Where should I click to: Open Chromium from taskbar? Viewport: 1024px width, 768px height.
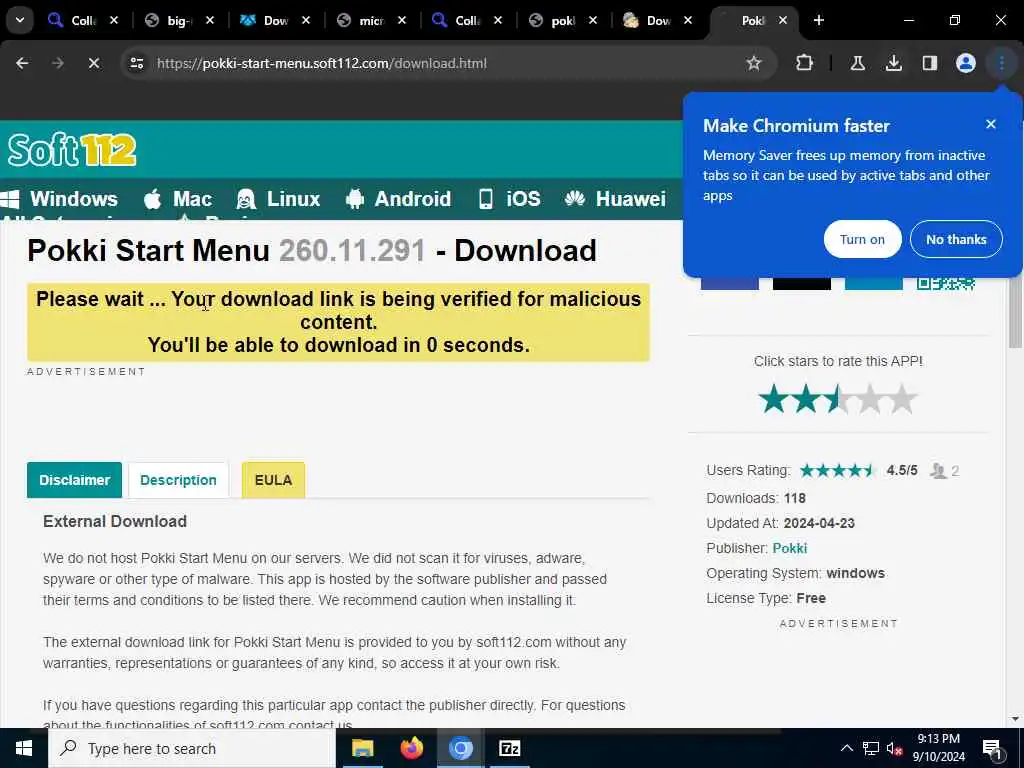pyautogui.click(x=460, y=748)
